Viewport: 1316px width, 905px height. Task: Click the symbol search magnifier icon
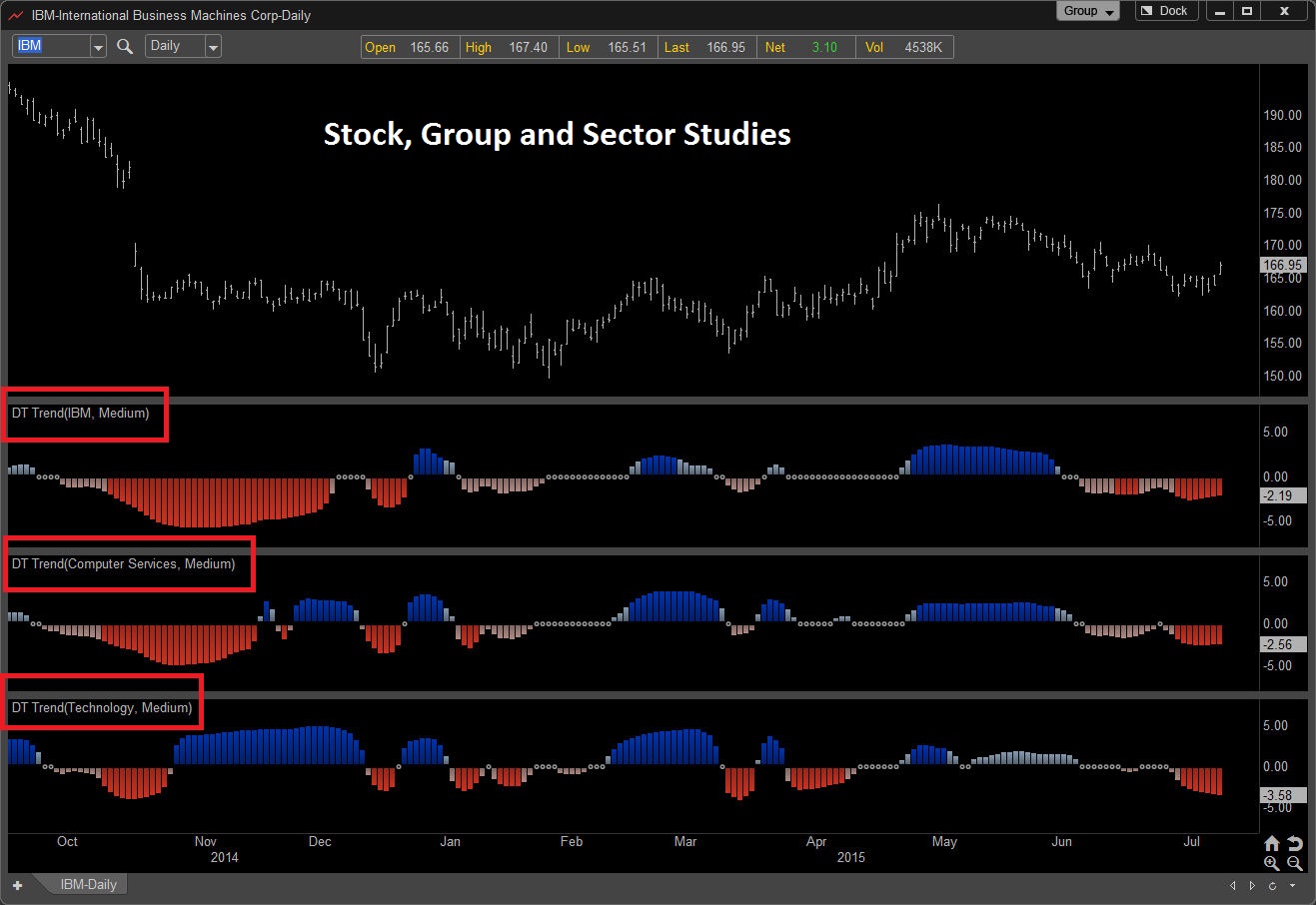click(125, 46)
